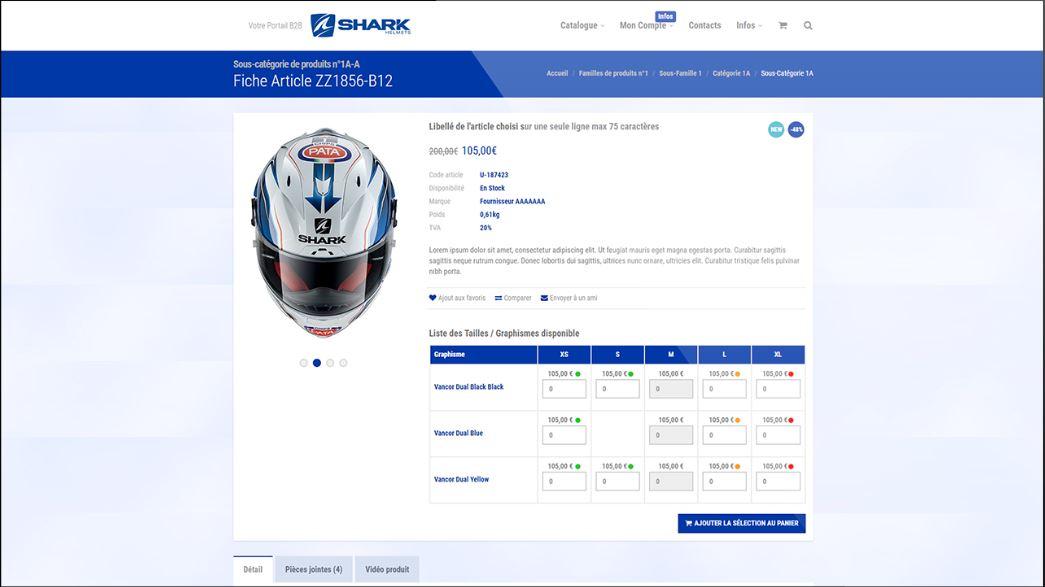Open the Vancor Dual Black Black graphic link
The height and width of the screenshot is (587, 1045).
[469, 386]
